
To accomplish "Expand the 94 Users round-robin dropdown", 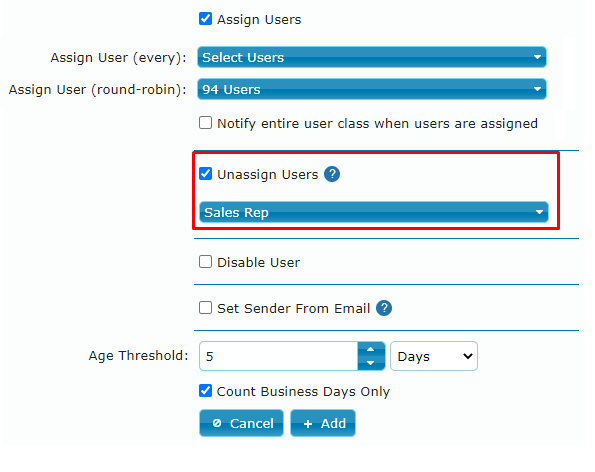I will click(x=372, y=89).
